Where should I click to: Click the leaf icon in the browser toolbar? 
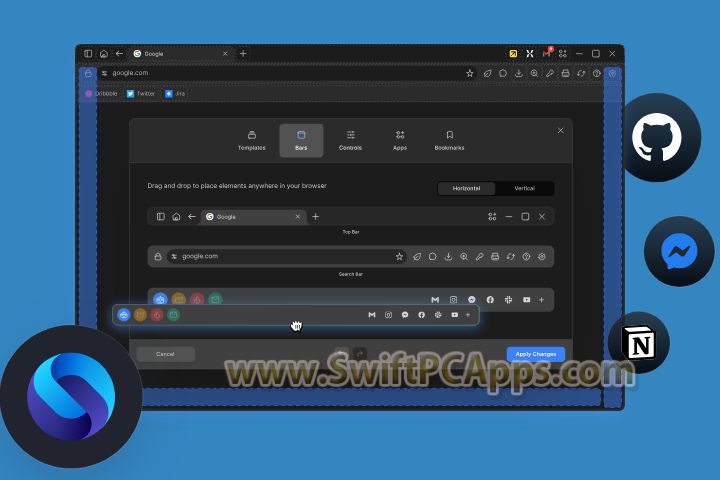click(x=488, y=73)
